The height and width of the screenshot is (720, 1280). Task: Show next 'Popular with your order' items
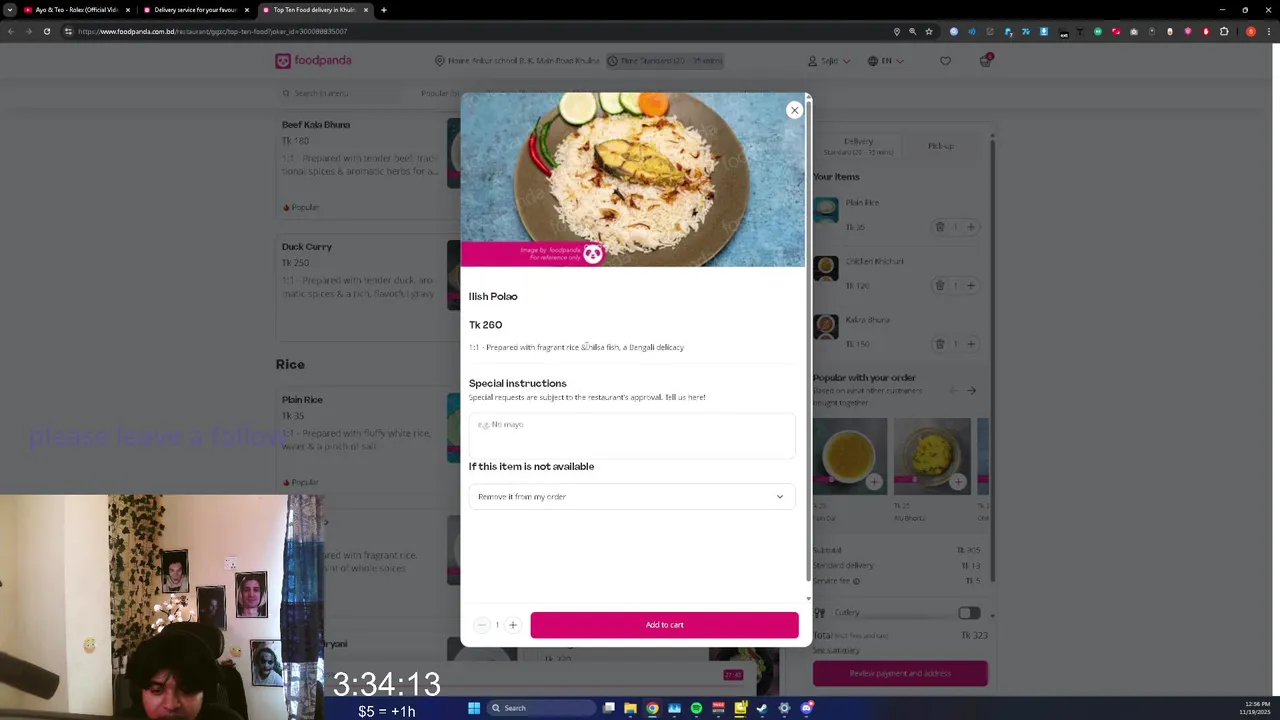point(971,391)
